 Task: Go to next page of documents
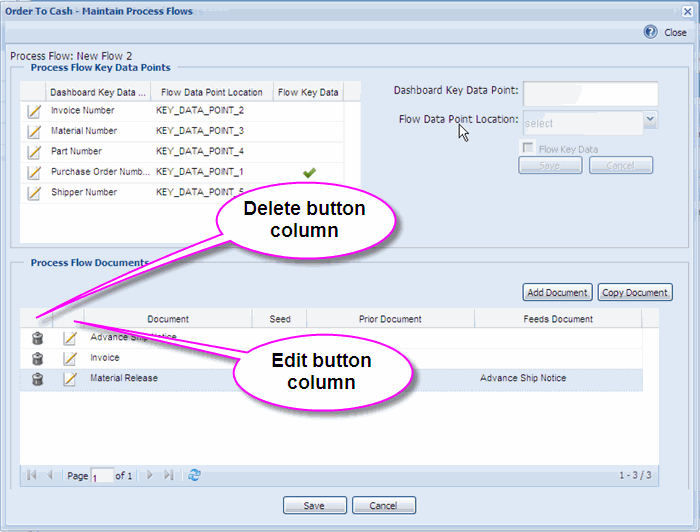pos(150,475)
